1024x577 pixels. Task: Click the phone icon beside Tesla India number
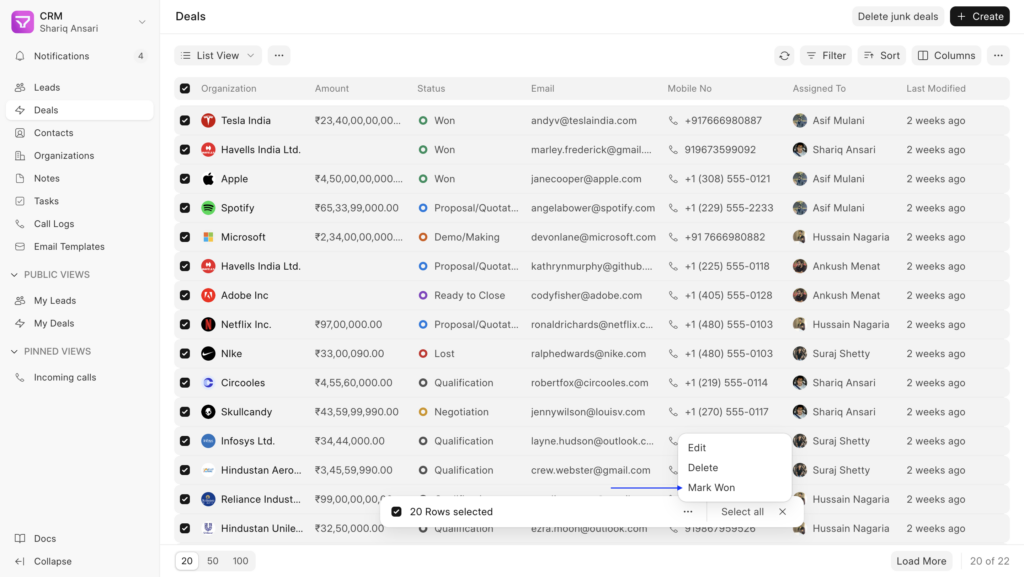click(x=674, y=121)
